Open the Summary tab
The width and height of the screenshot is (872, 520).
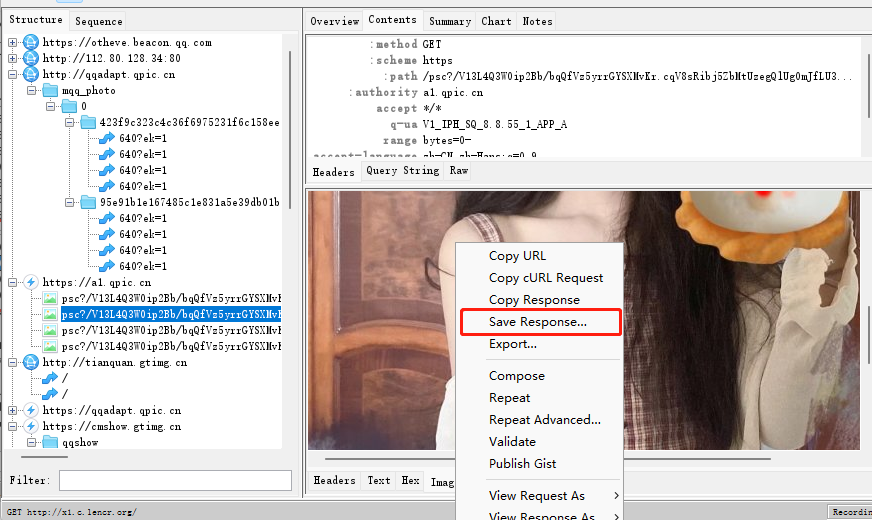pyautogui.click(x=450, y=21)
